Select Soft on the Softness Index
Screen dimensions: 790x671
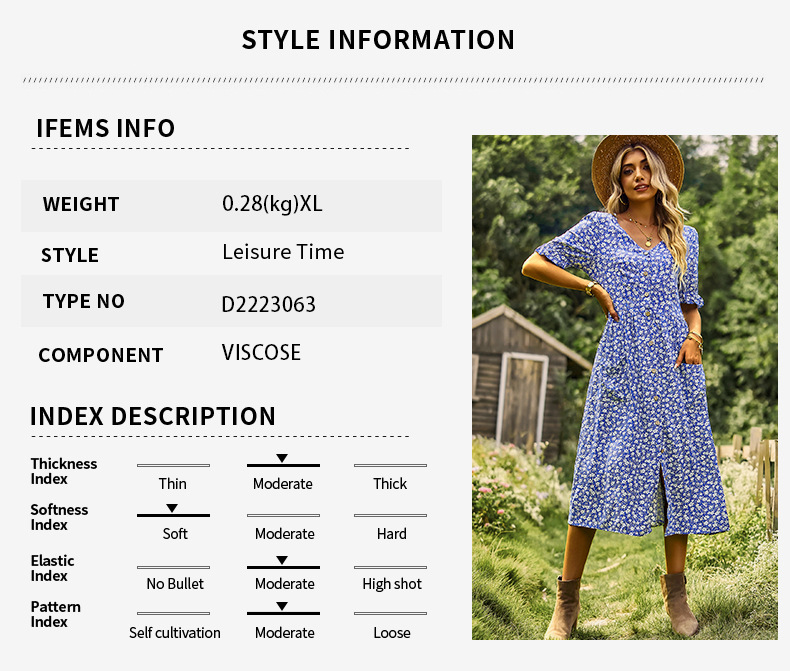(x=175, y=533)
